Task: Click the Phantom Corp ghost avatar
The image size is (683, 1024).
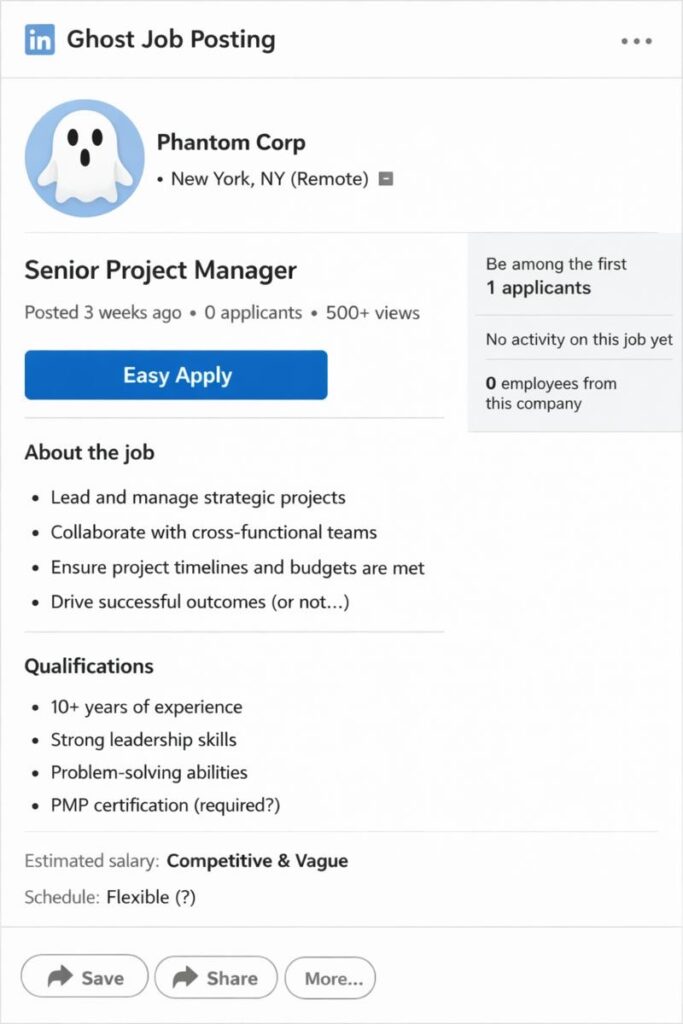Action: tap(84, 158)
